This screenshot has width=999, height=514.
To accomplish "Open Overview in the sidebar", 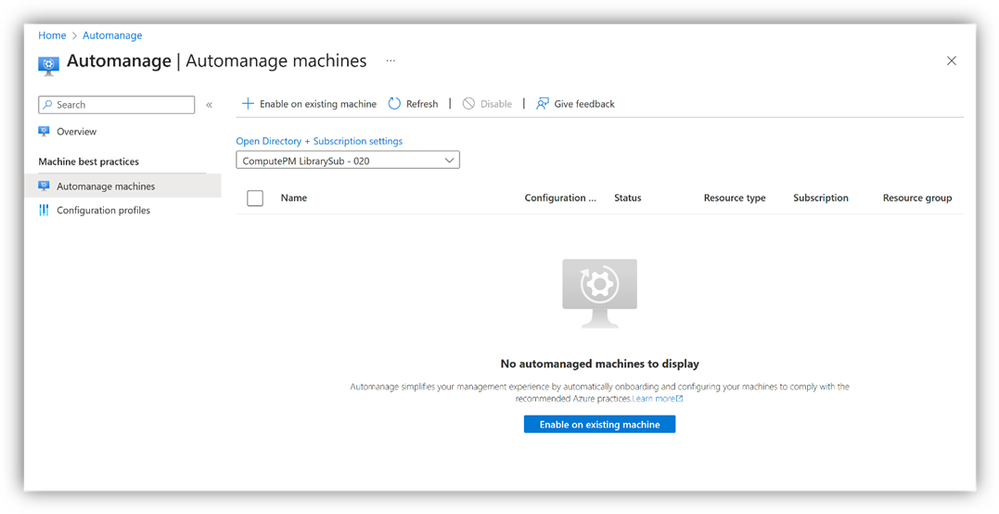I will [76, 132].
